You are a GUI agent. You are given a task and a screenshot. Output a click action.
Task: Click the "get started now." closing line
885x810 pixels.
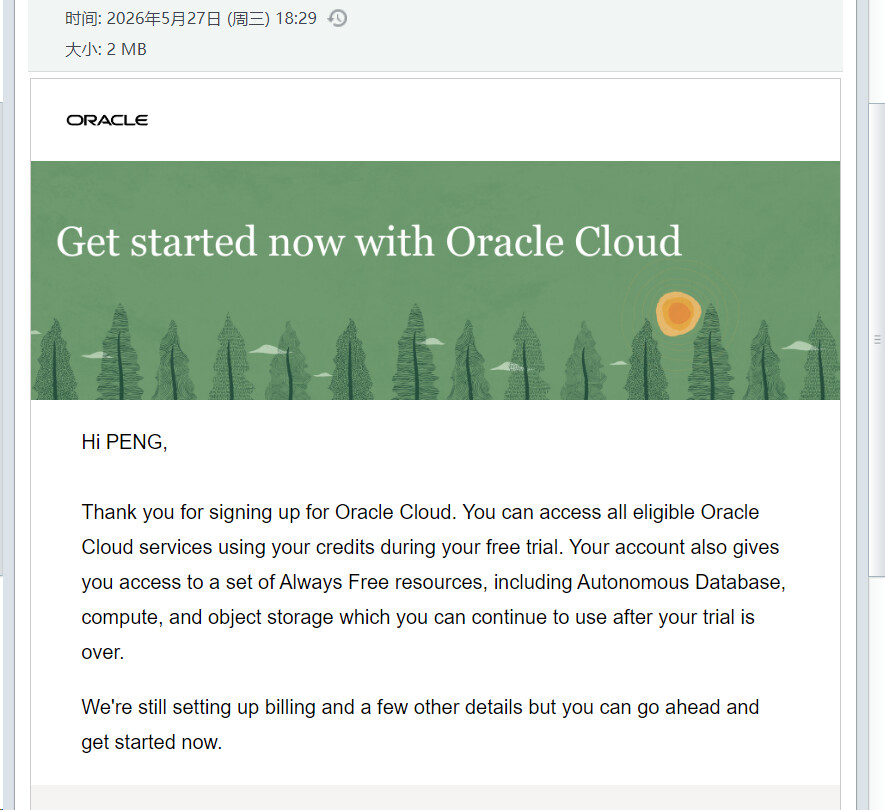(151, 742)
